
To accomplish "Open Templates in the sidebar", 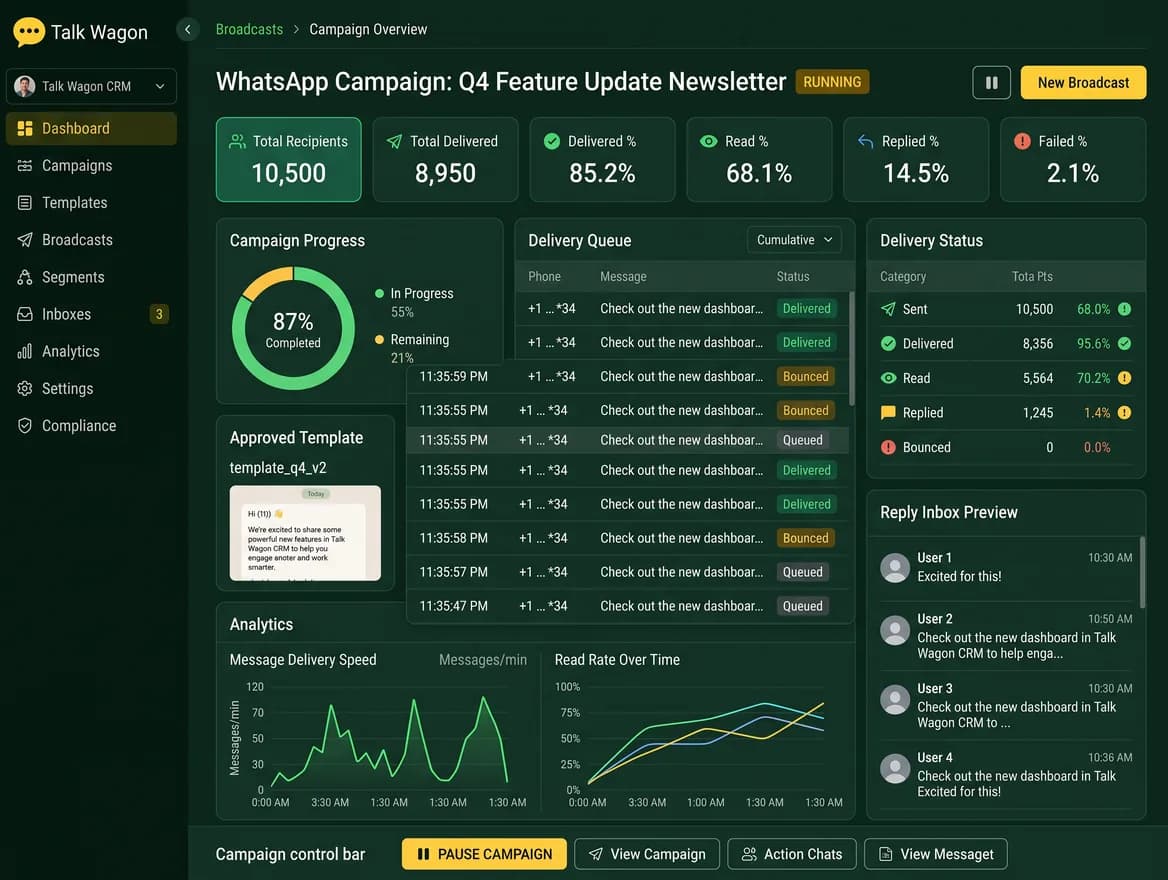I will pyautogui.click(x=91, y=203).
